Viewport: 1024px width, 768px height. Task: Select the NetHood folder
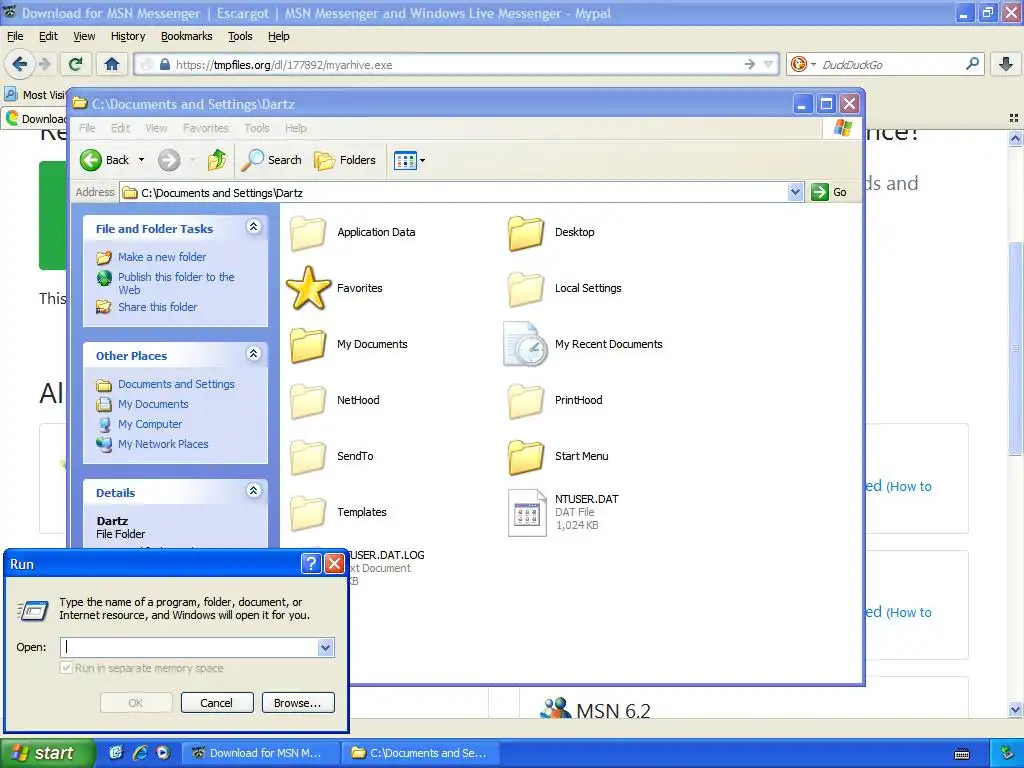[x=334, y=400]
